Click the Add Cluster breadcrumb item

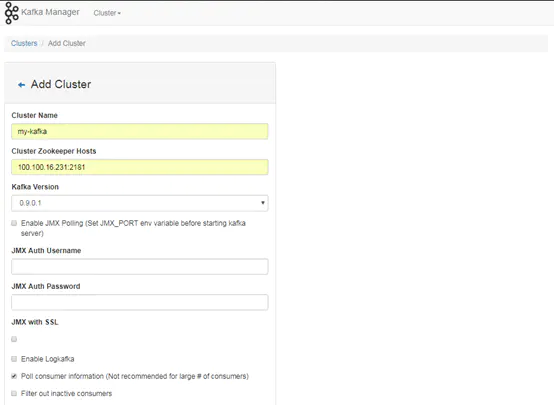[x=67, y=43]
